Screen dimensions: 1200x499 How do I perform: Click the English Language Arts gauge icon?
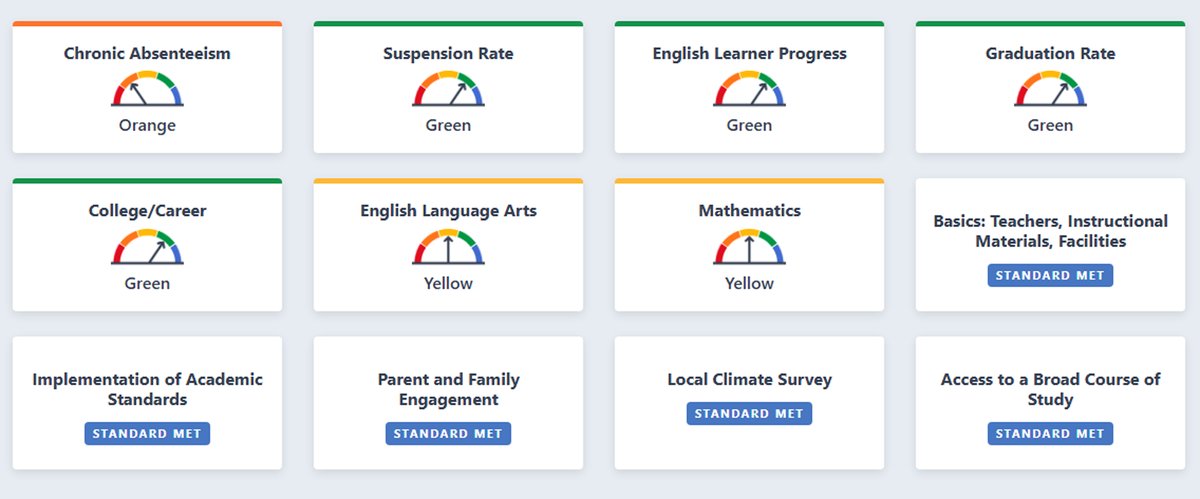tap(448, 247)
